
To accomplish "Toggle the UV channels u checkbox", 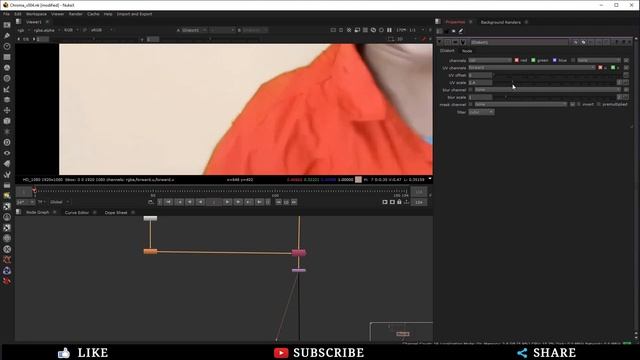I will [600, 68].
